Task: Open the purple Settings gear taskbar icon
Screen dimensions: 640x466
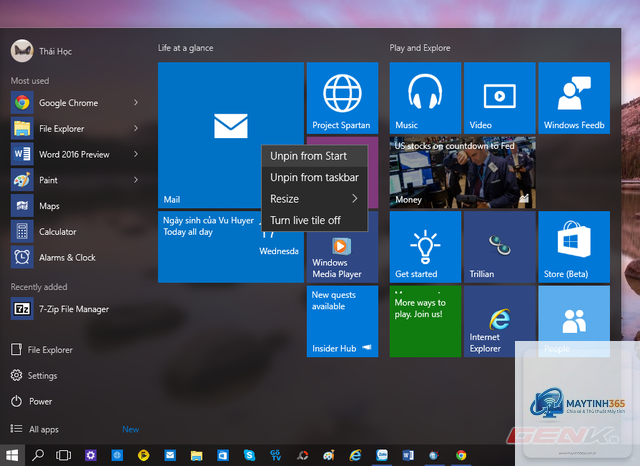Action: tap(91, 455)
